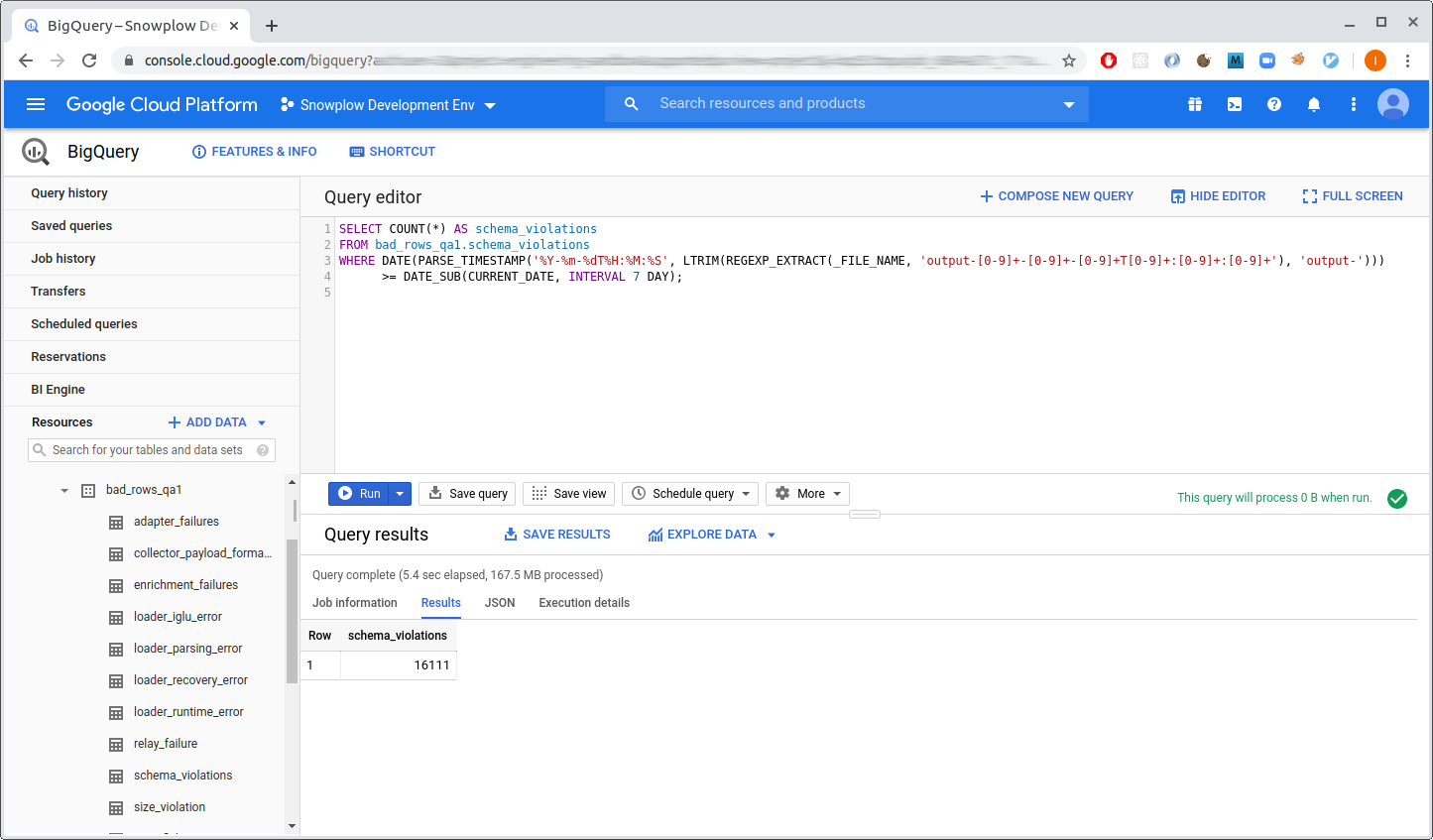
Task: Switch to the JSON results tab
Action: click(x=499, y=602)
